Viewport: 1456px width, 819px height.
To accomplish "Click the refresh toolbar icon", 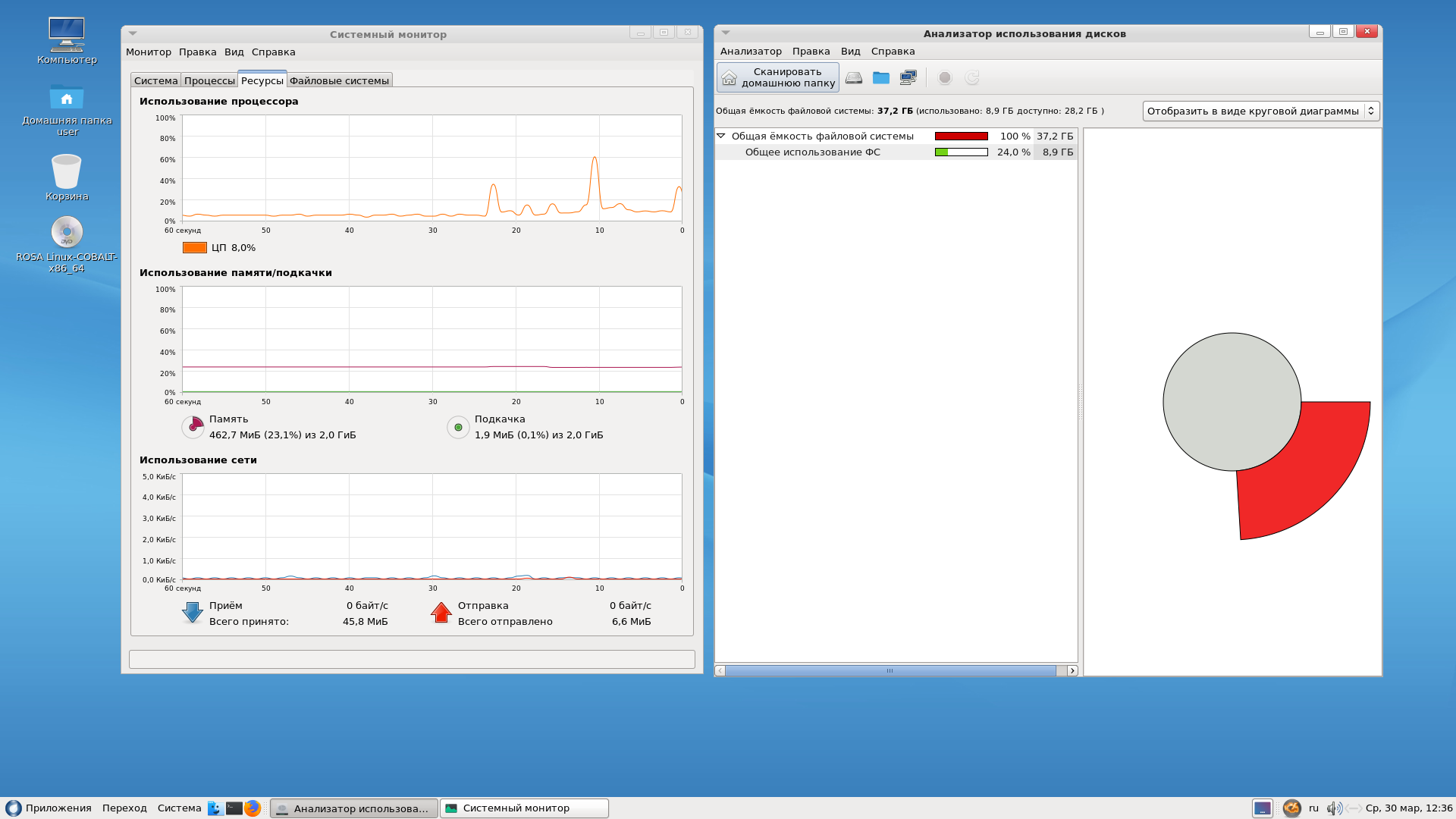I will tap(971, 77).
